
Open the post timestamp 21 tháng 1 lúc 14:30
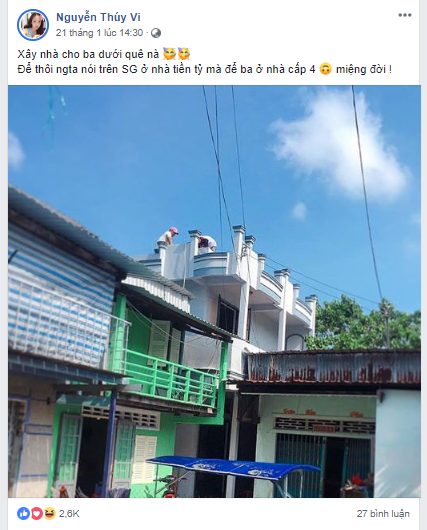[100, 33]
